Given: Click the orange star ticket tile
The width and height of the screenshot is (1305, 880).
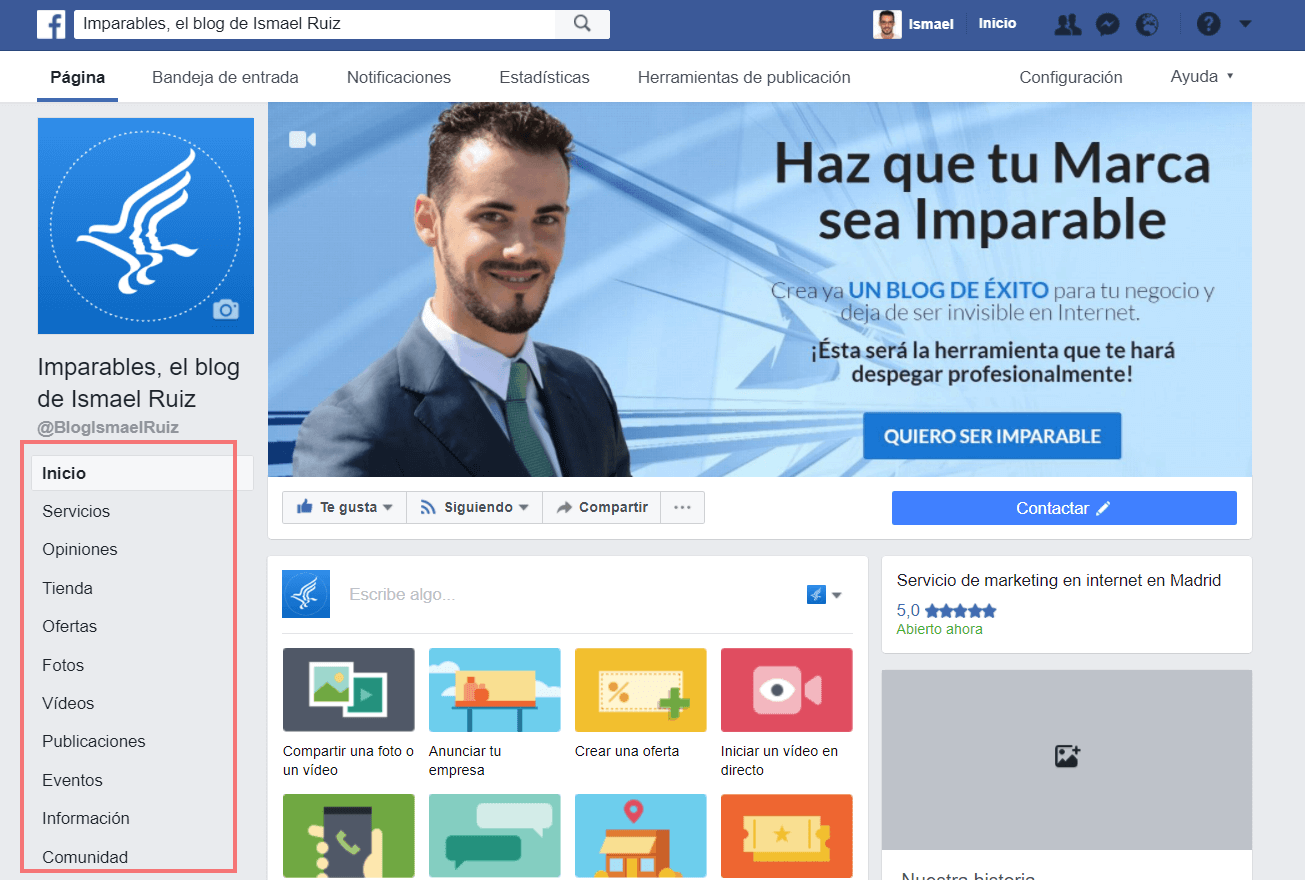Looking at the screenshot, I should 787,836.
